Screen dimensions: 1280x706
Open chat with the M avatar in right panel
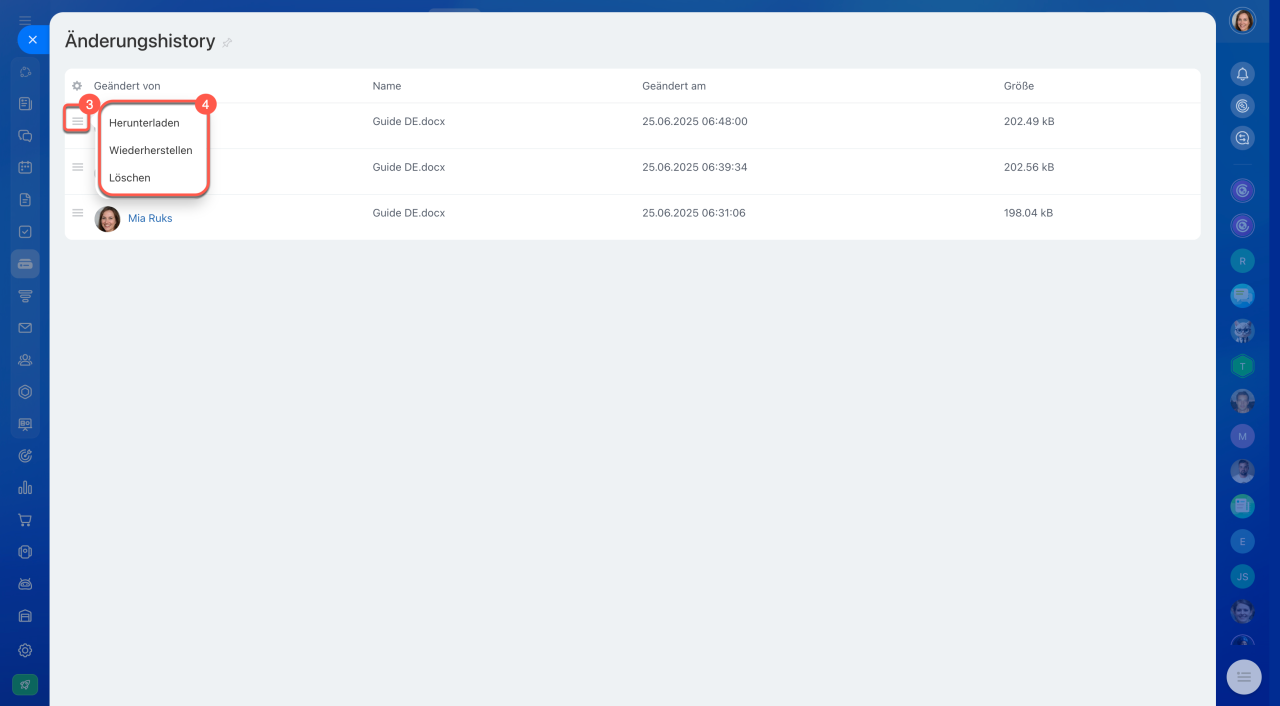click(1242, 436)
